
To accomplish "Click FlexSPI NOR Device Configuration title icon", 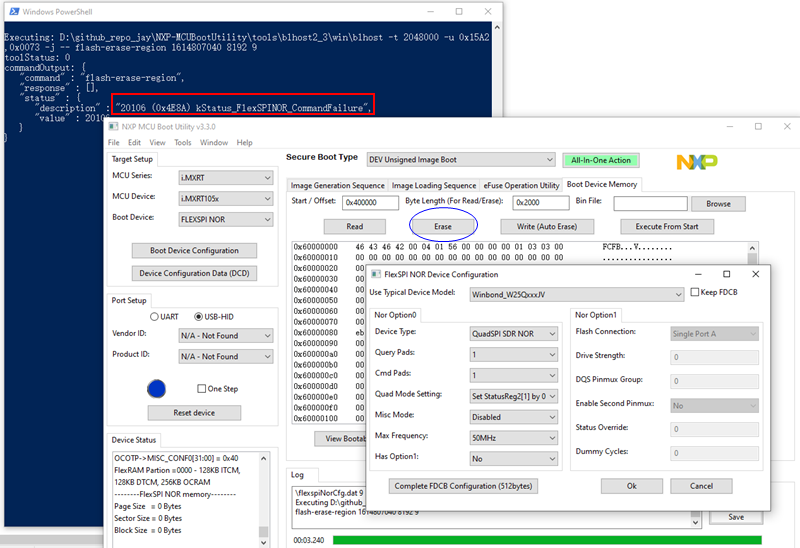I will point(376,275).
